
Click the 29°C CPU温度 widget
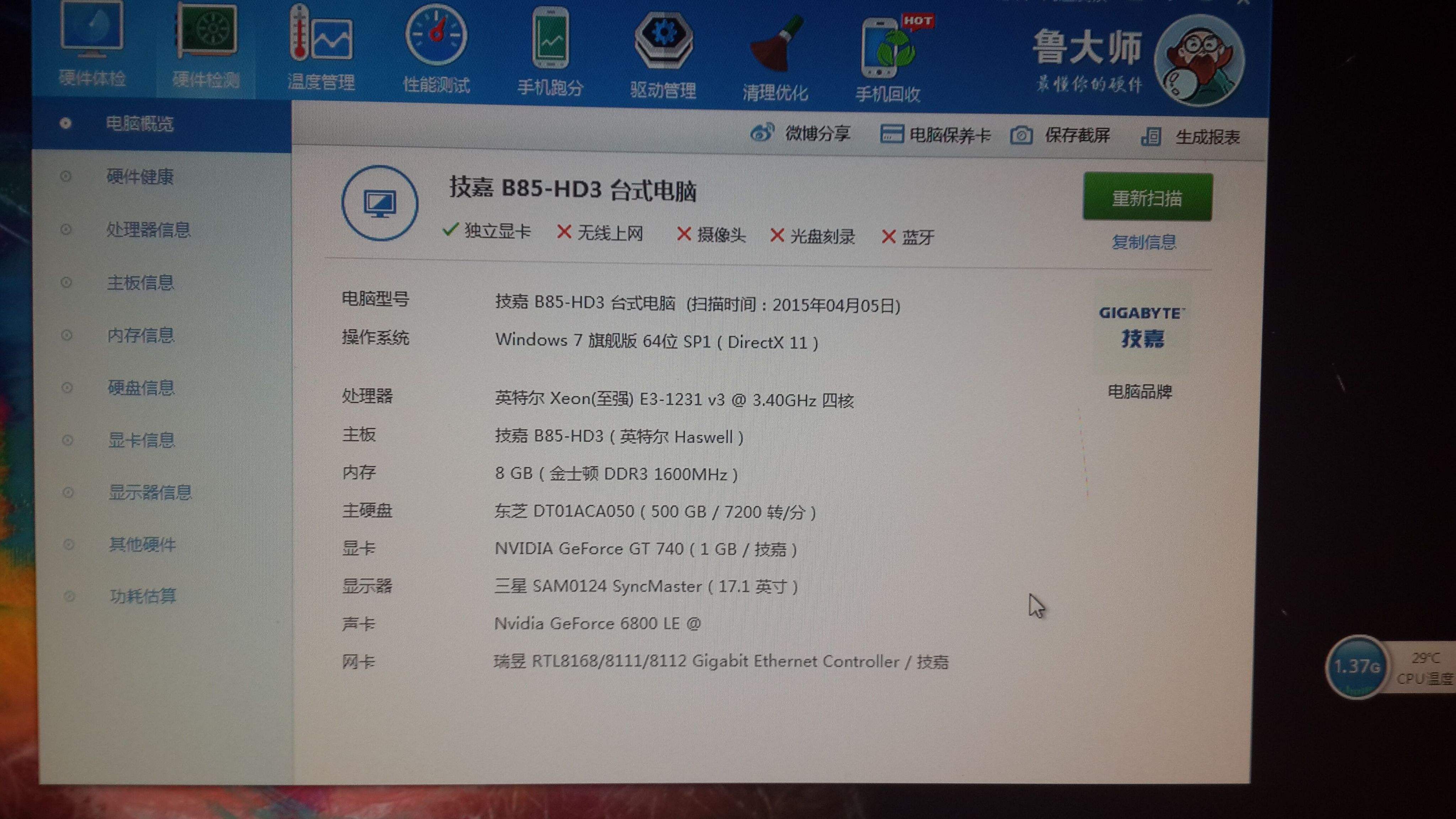click(x=1423, y=668)
